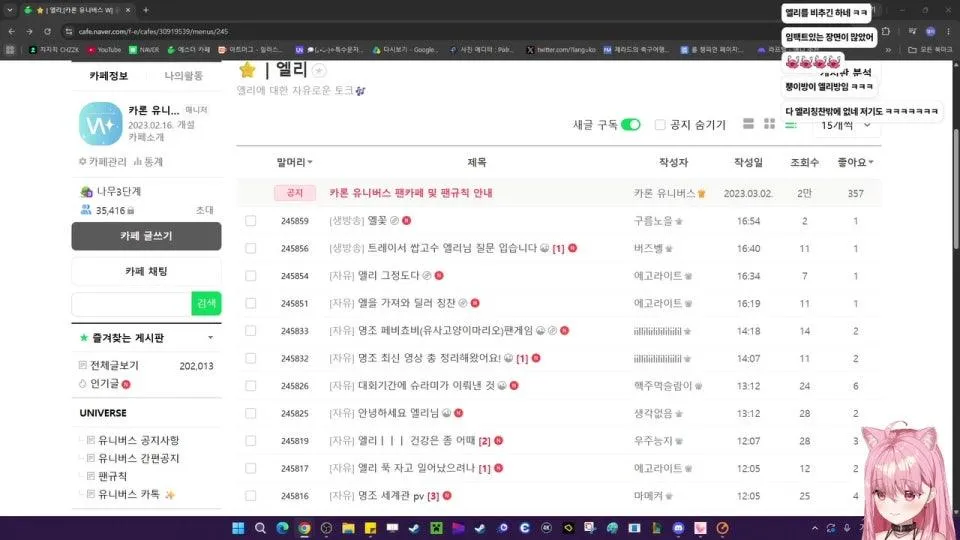Switch to card-style list view icon

pyautogui.click(x=748, y=124)
